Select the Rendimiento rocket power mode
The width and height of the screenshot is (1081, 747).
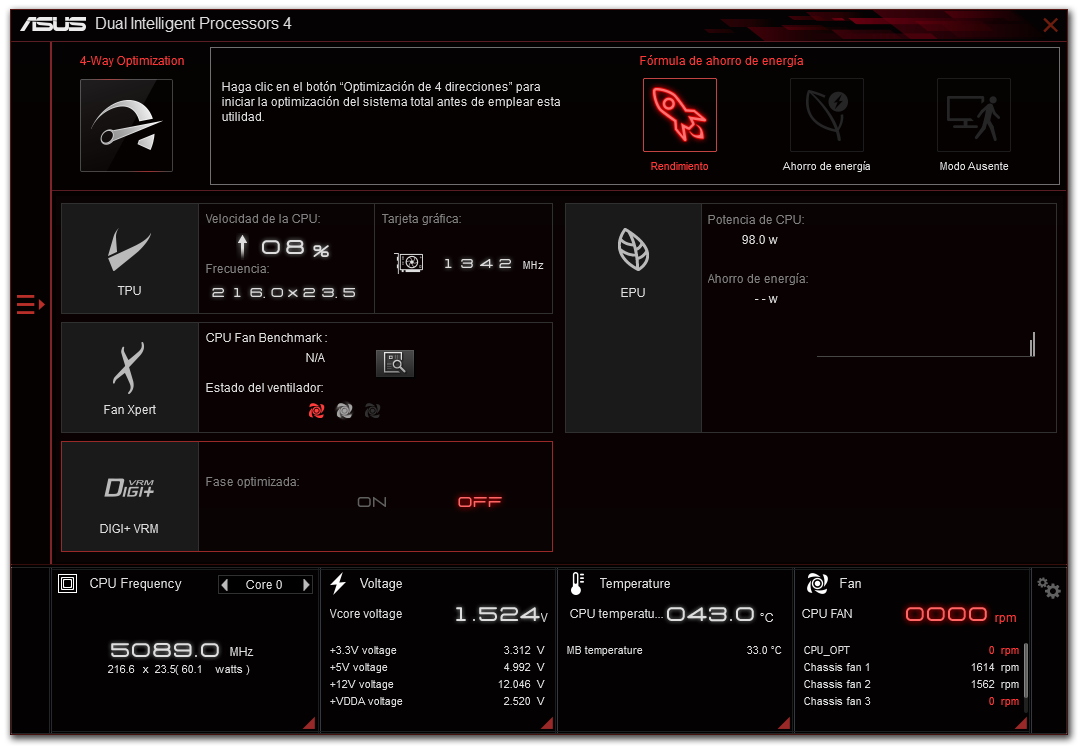pyautogui.click(x=680, y=114)
